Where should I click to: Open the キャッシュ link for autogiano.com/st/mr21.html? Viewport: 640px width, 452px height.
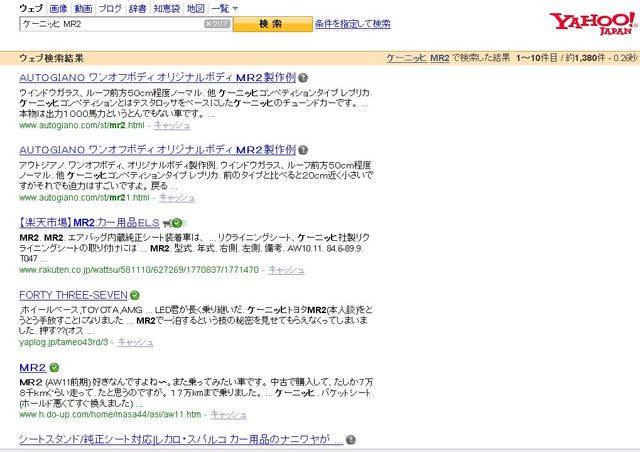coord(177,198)
